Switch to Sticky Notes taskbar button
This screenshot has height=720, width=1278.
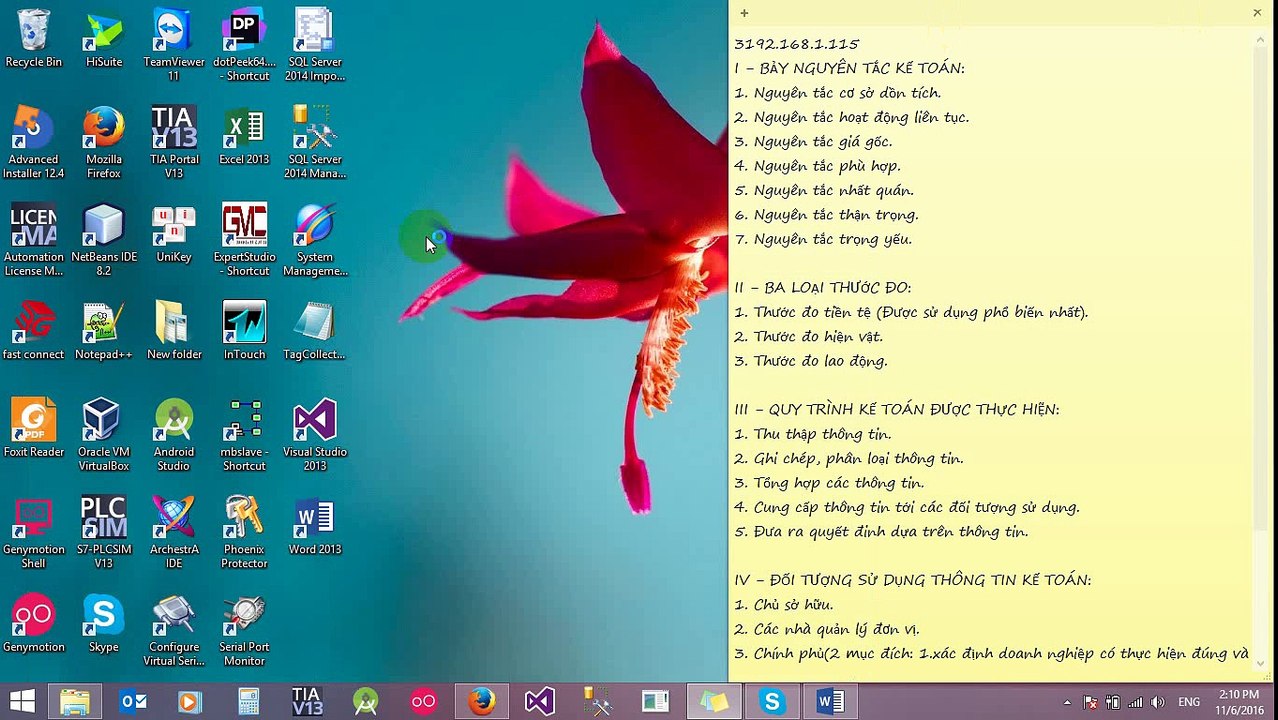coord(713,701)
